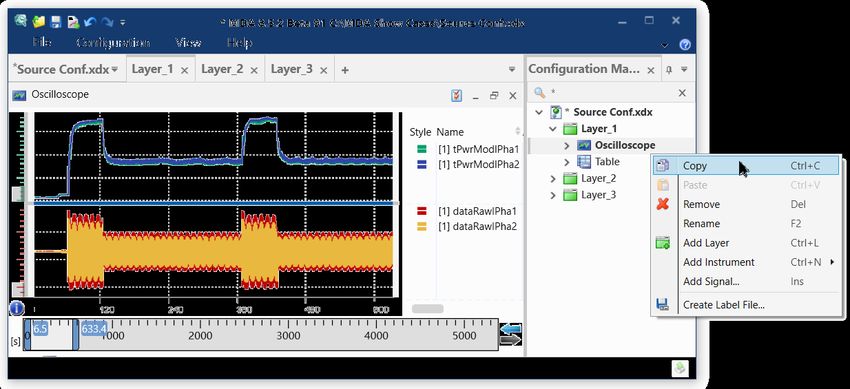Open help via blue question mark icon
The width and height of the screenshot is (850, 389).
[x=685, y=44]
